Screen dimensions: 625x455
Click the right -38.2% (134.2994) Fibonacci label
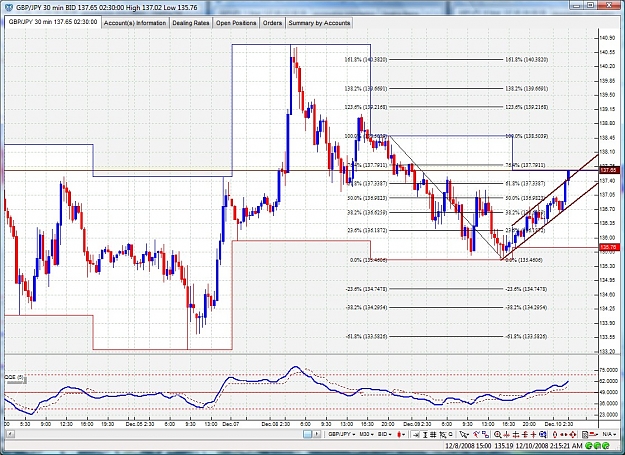[526, 308]
